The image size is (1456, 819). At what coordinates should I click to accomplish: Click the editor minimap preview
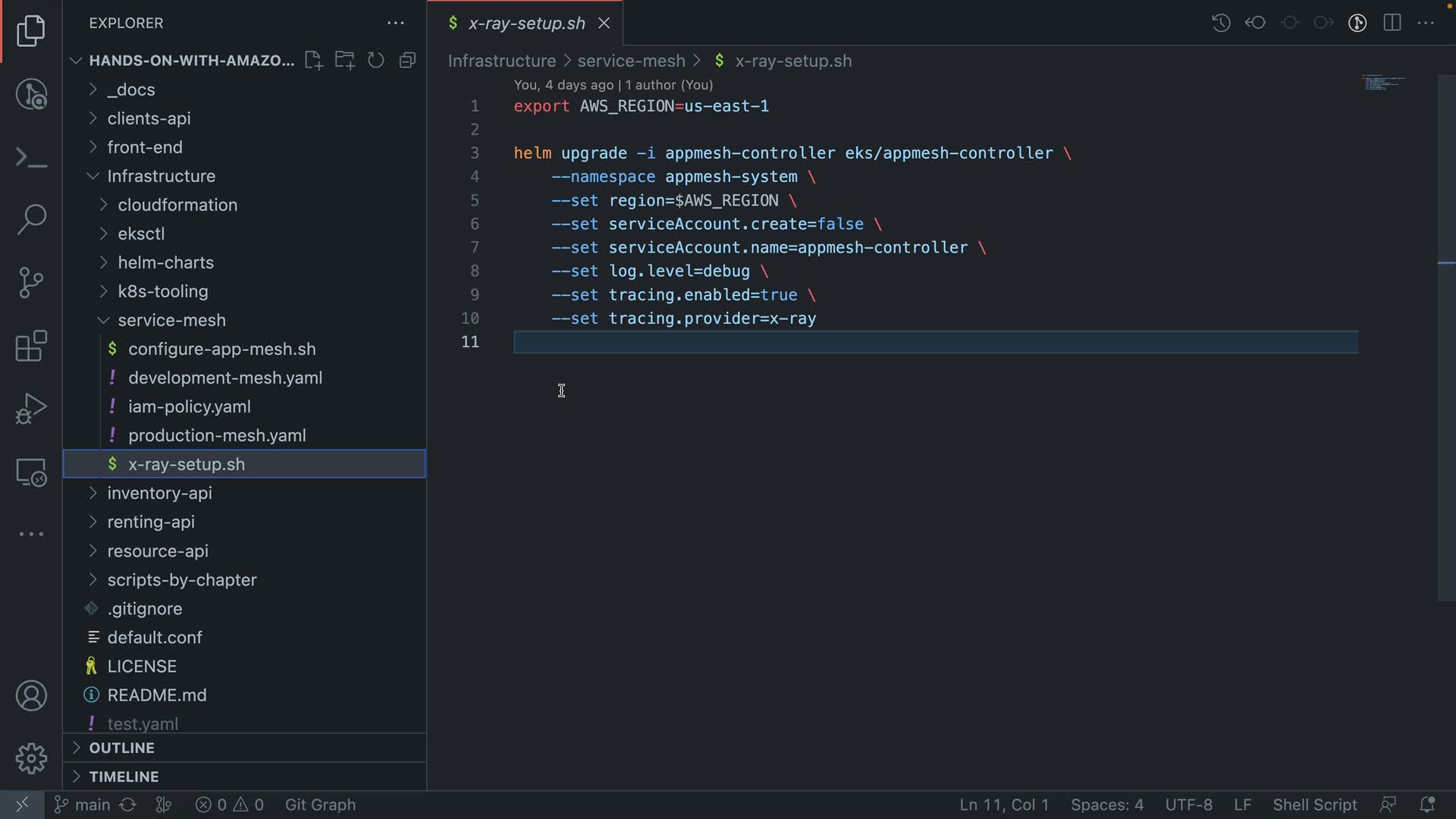[x=1383, y=83]
